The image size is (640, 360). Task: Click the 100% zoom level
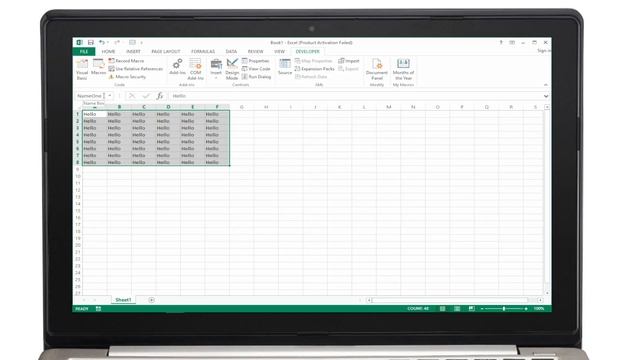(x=539, y=309)
